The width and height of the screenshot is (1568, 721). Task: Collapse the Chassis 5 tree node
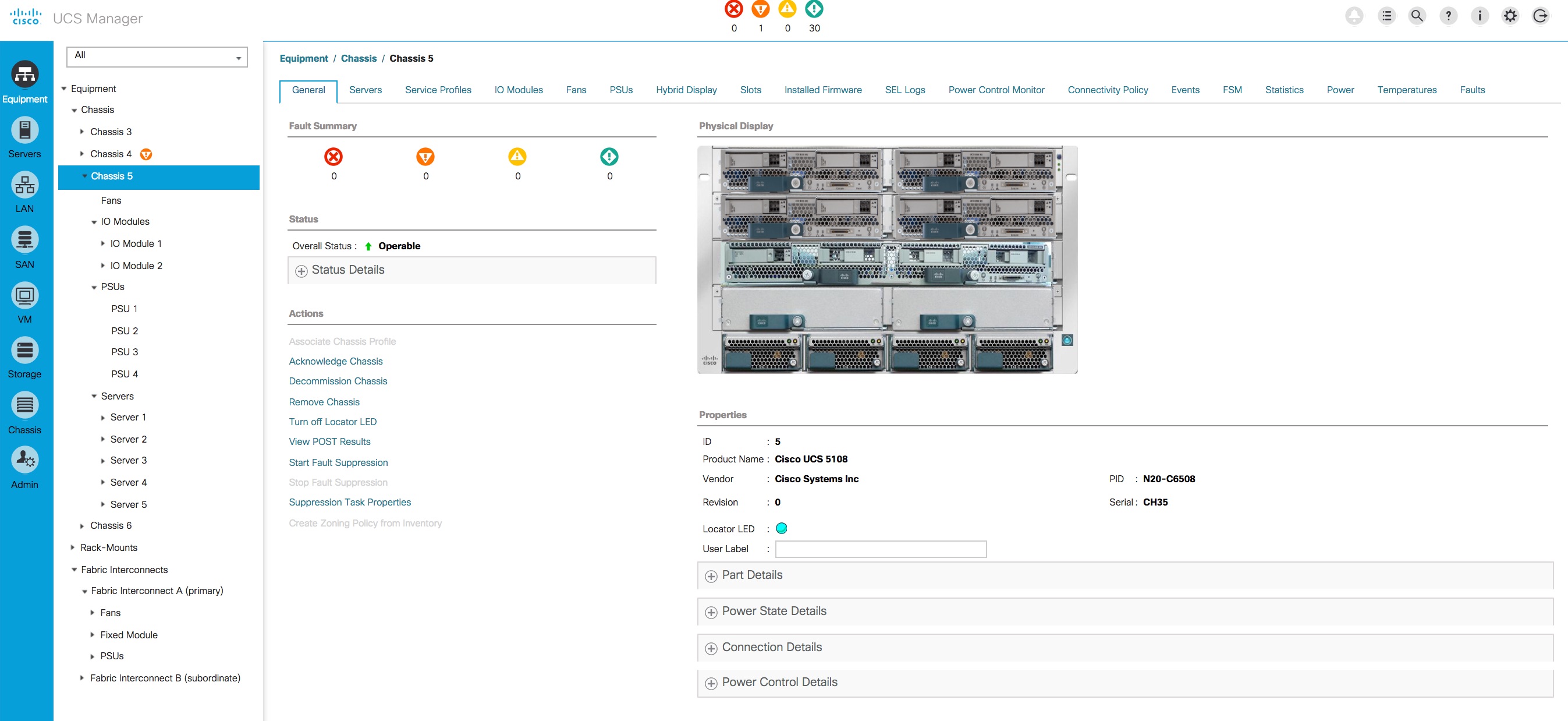tap(84, 176)
